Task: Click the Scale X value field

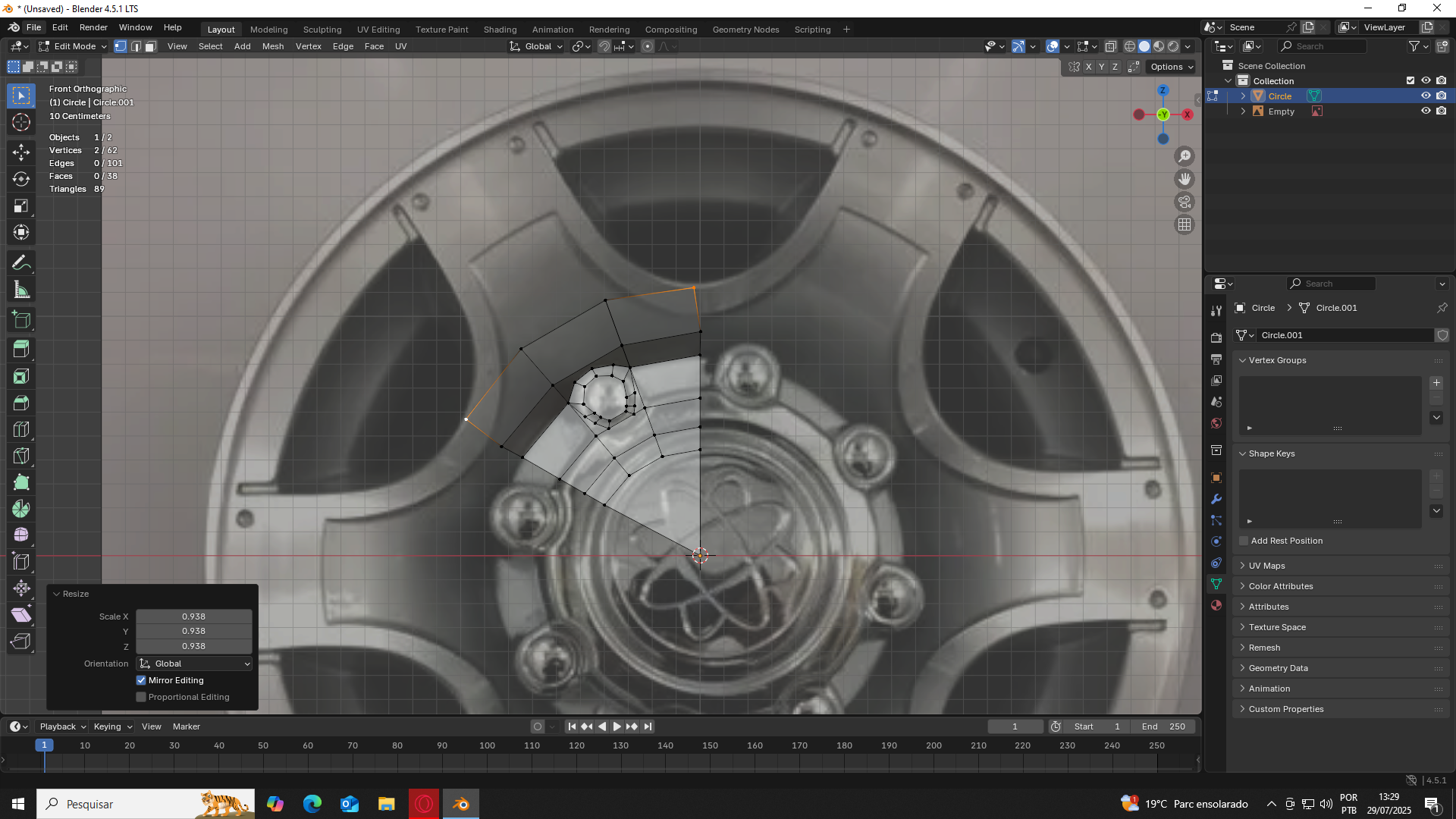Action: [193, 617]
